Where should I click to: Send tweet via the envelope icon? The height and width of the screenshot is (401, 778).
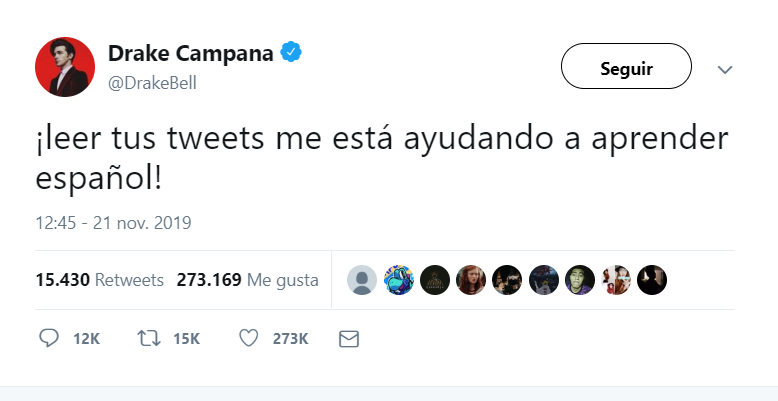tap(349, 339)
